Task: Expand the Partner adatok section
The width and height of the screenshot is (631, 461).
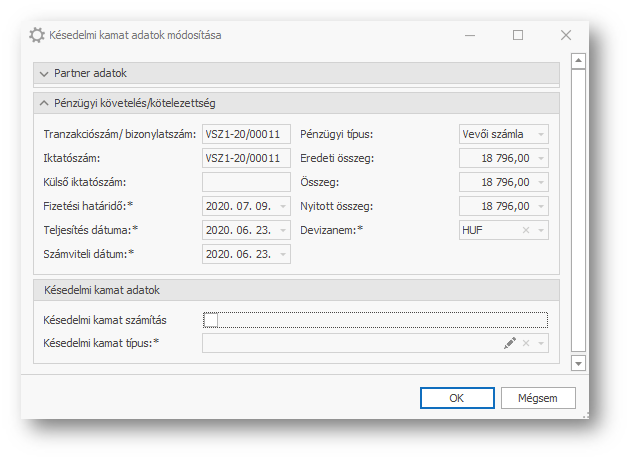Action: tap(43, 74)
